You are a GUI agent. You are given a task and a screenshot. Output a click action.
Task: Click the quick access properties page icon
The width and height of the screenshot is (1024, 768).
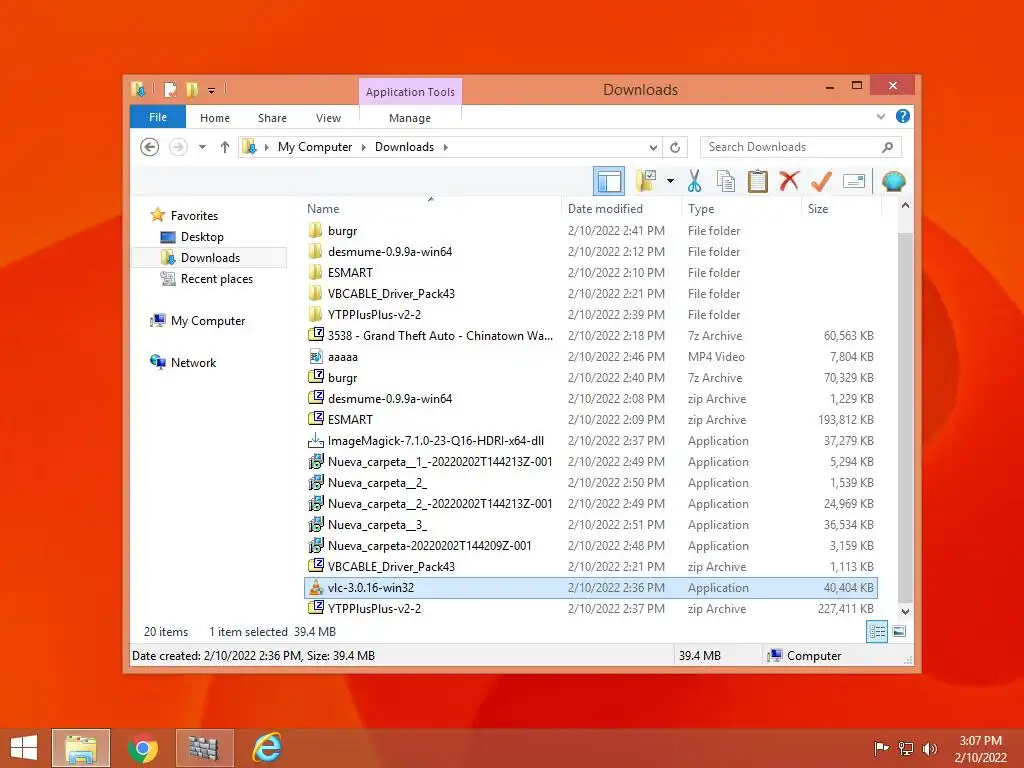170,89
